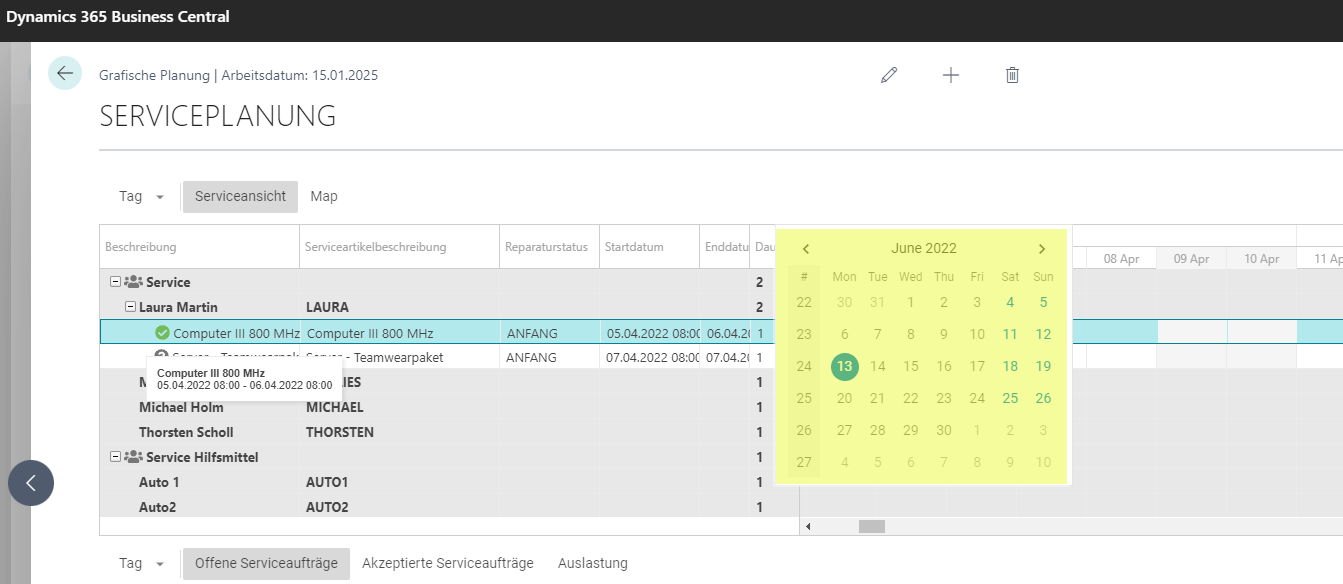Click Grafische Planung breadcrumb text
The image size is (1343, 584).
(x=154, y=75)
